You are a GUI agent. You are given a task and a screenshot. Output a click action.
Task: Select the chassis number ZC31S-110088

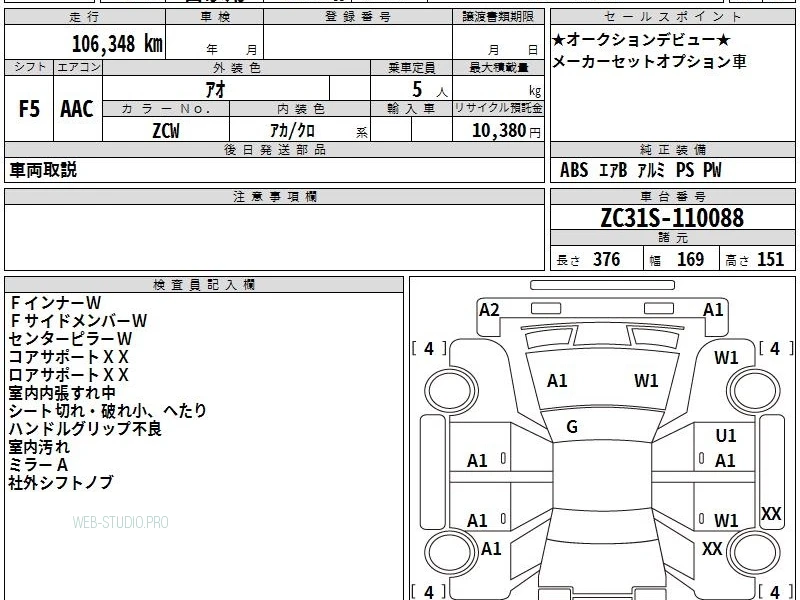click(x=672, y=218)
